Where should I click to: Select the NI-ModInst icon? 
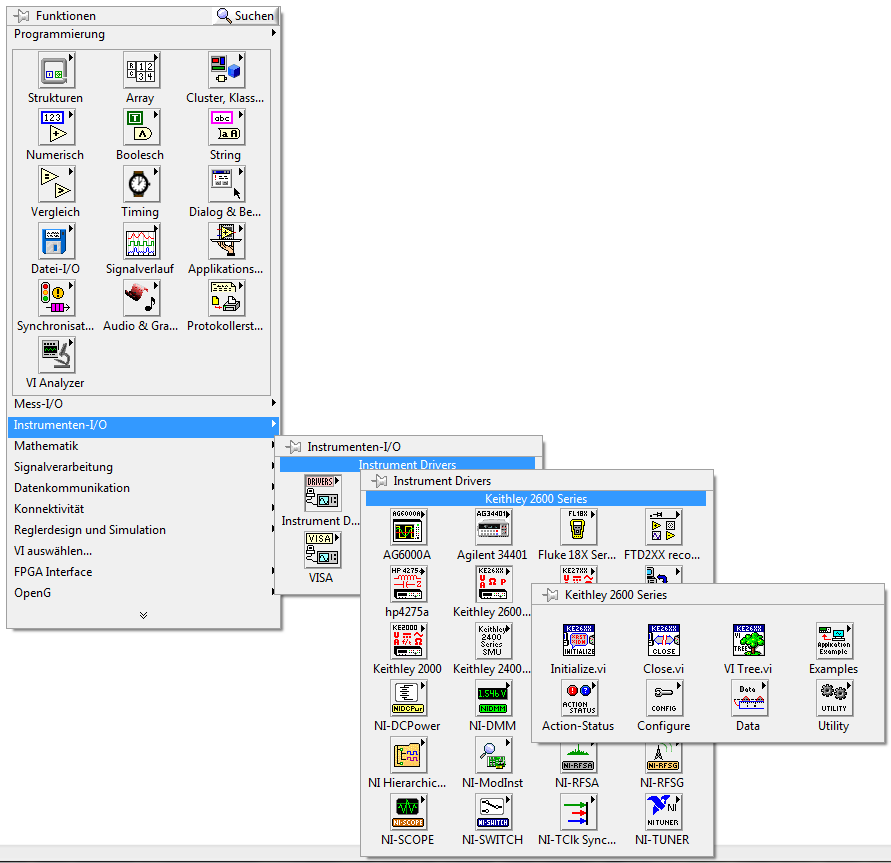[493, 755]
